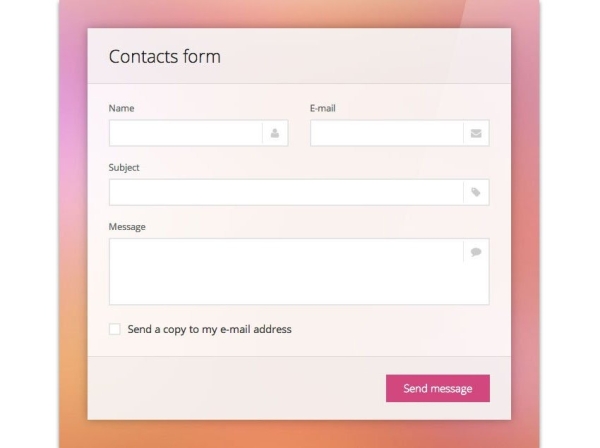Focus the Name input field

[185, 133]
